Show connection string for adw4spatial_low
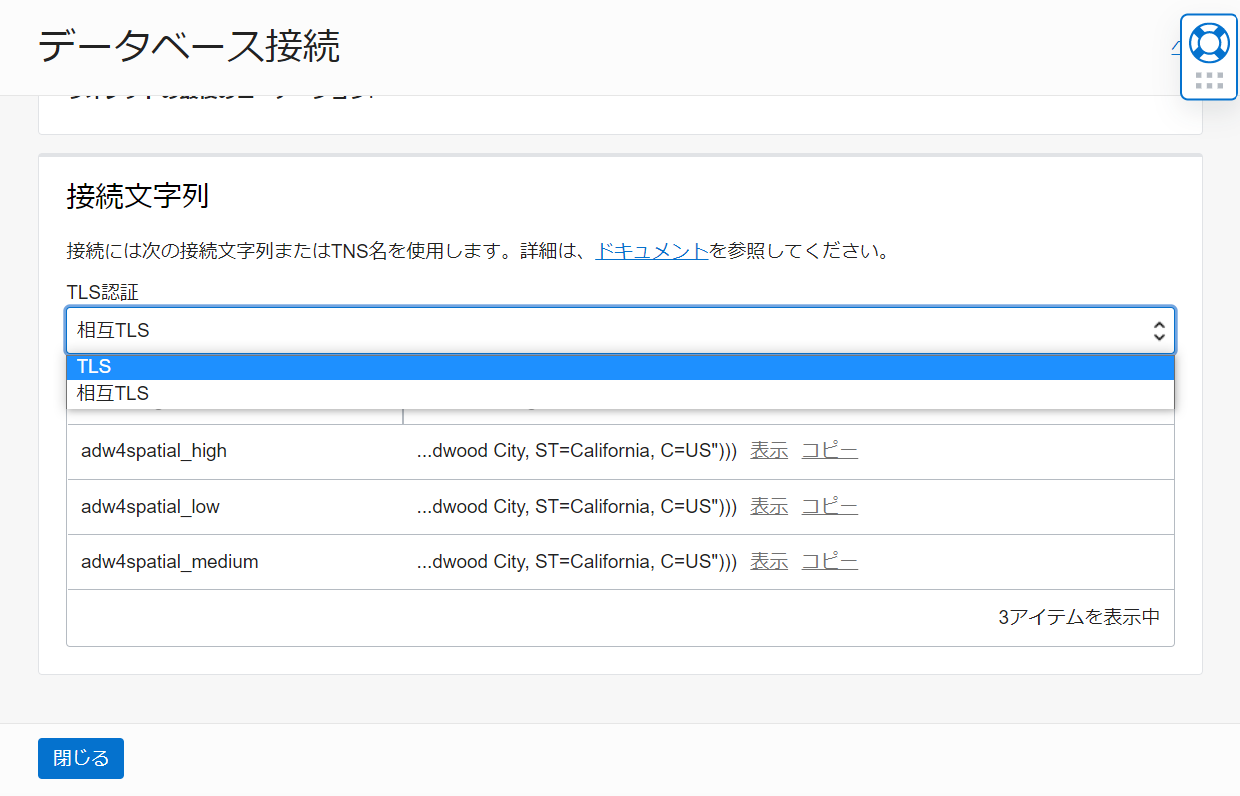This screenshot has height=796, width=1240. click(769, 507)
